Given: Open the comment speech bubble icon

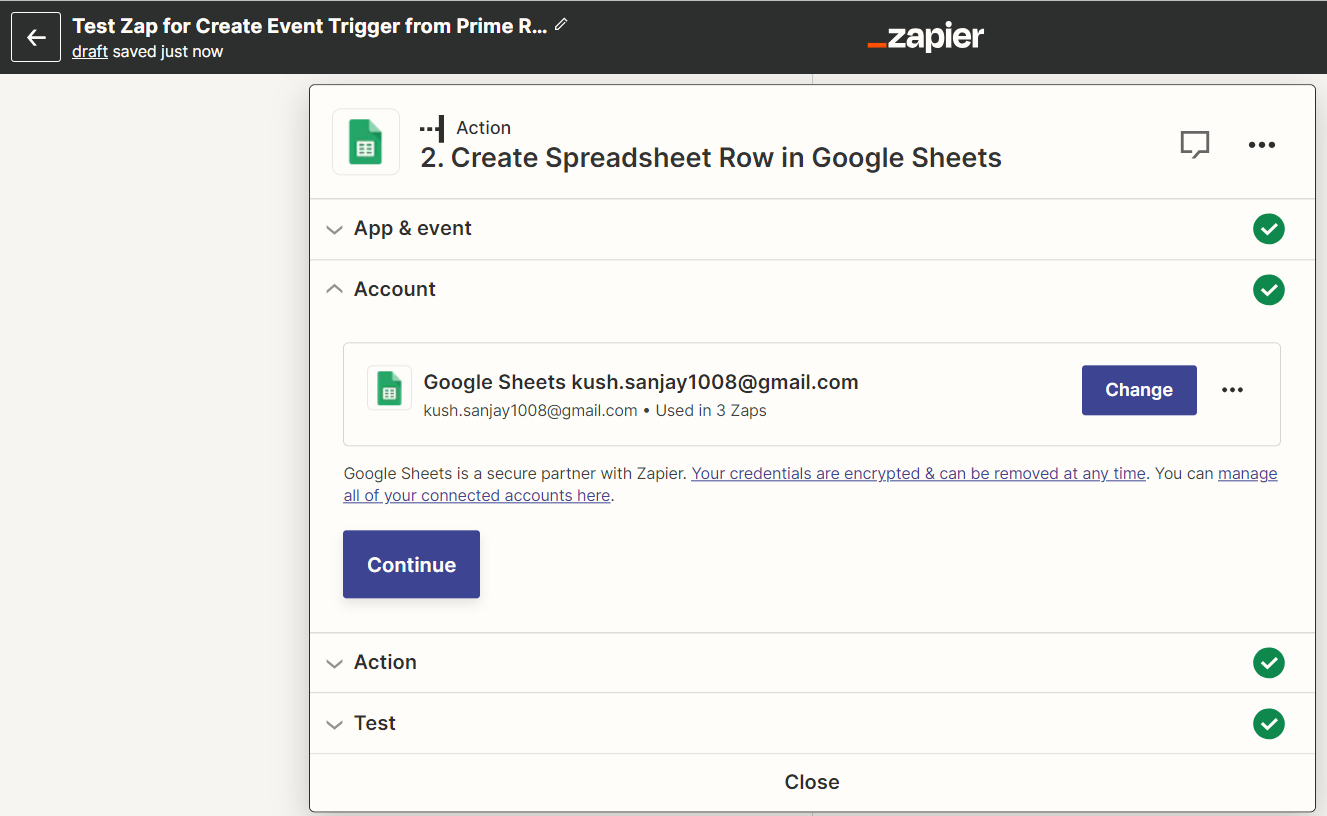Looking at the screenshot, I should (x=1194, y=145).
